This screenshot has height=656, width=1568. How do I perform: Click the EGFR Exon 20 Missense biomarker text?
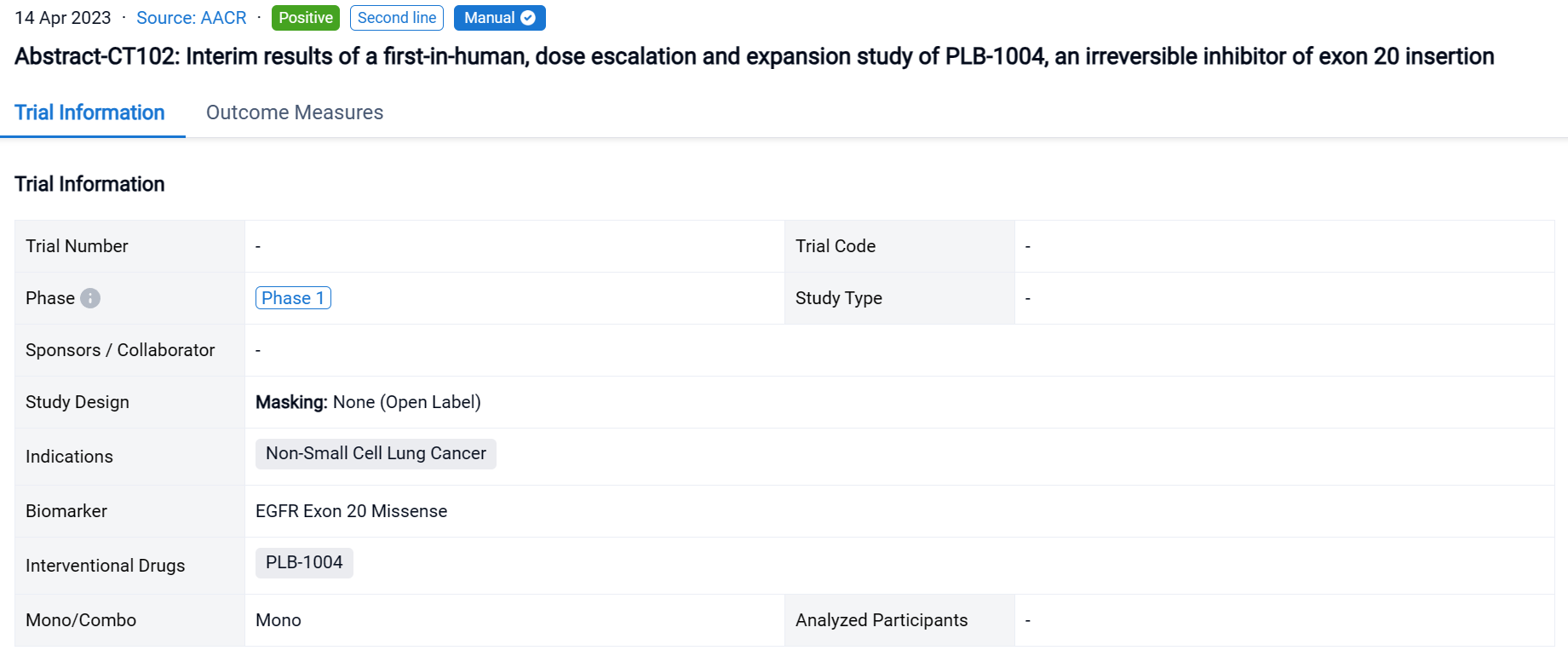351,511
